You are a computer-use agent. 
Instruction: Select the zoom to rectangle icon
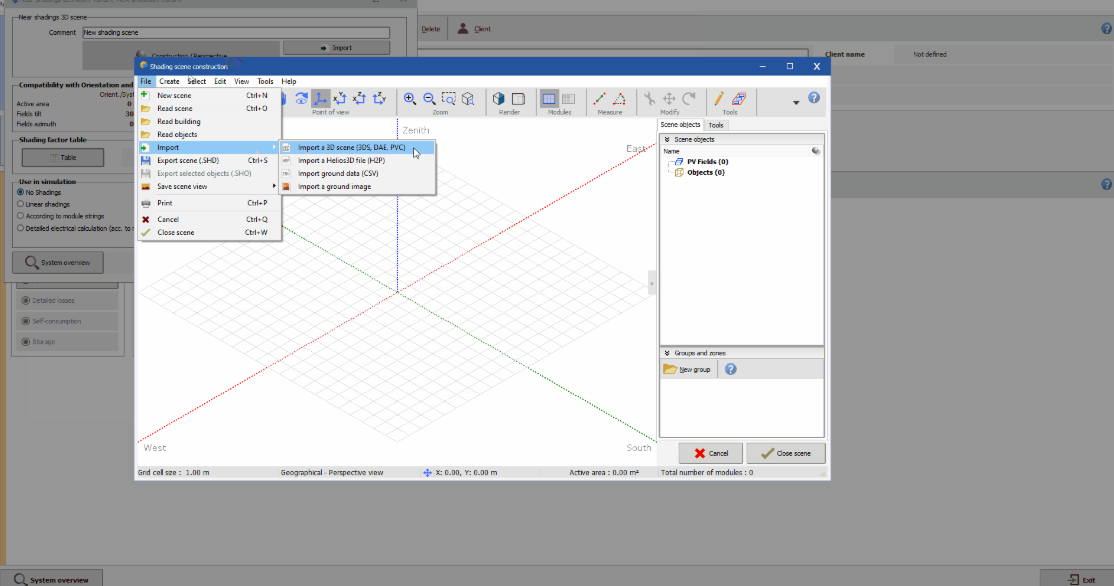[449, 99]
